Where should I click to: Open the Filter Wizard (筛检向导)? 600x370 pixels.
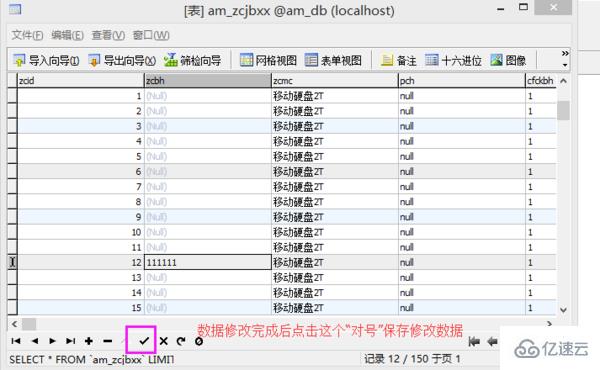[192, 60]
